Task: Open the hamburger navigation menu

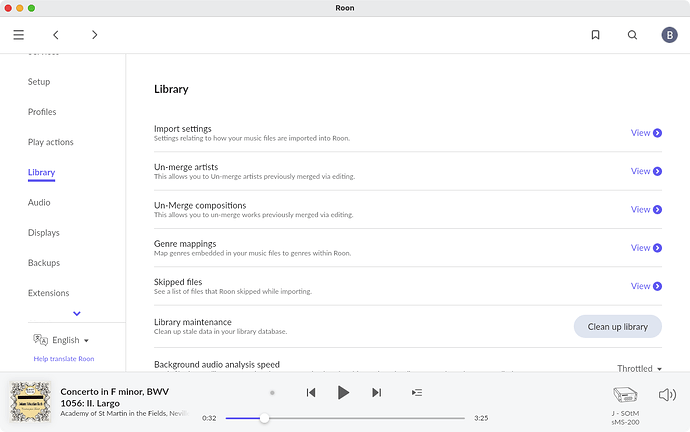Action: click(x=18, y=34)
